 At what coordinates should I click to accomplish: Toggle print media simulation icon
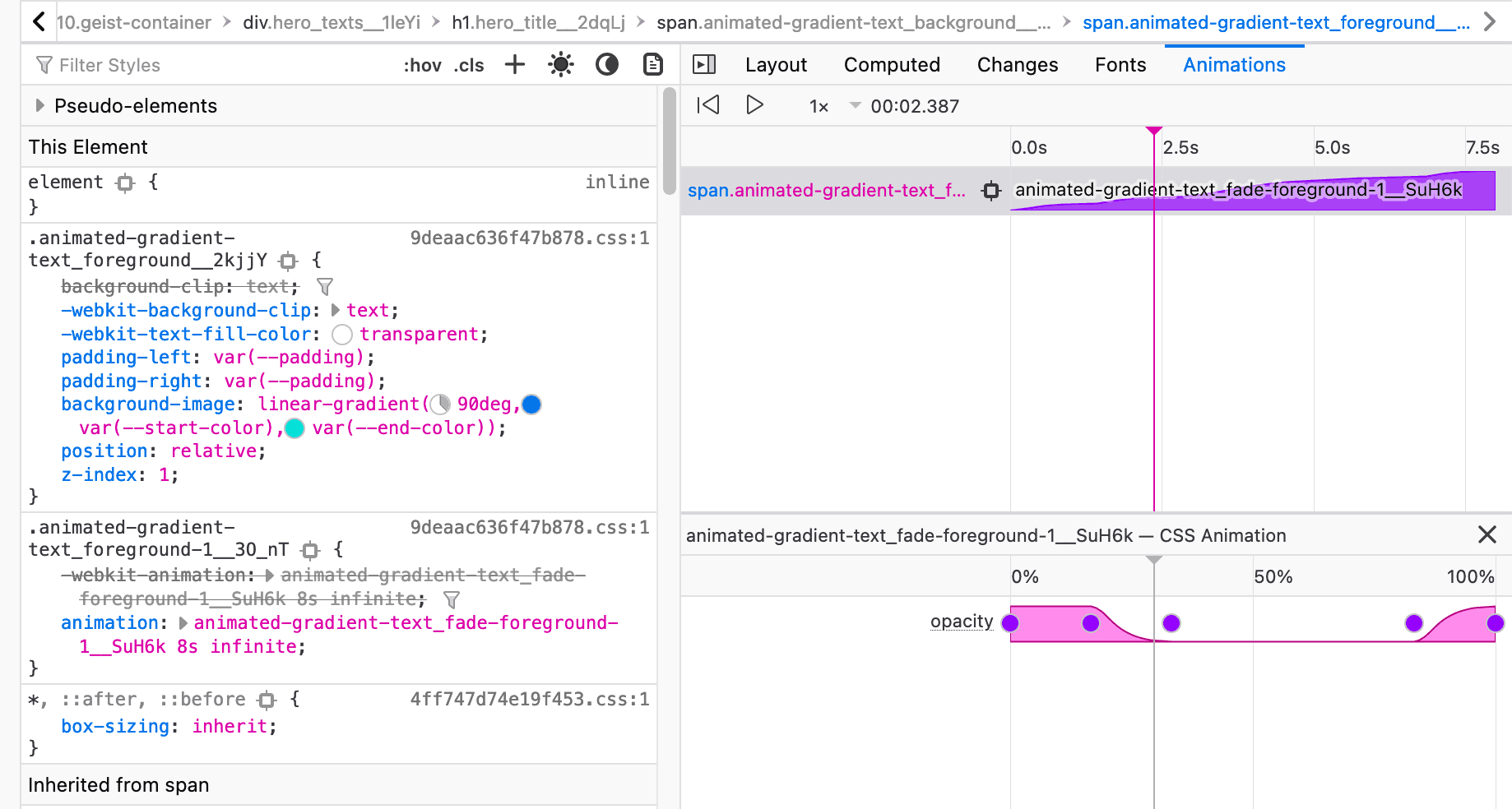point(652,65)
